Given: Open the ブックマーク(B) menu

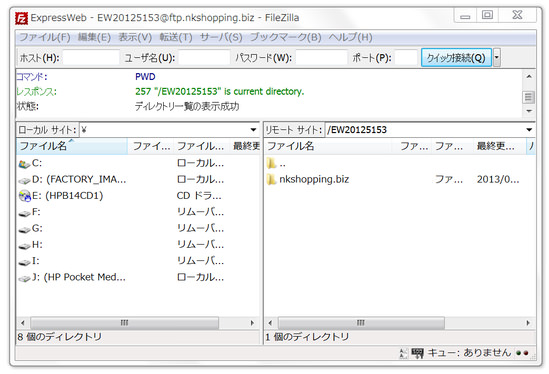Looking at the screenshot, I should (x=285, y=37).
